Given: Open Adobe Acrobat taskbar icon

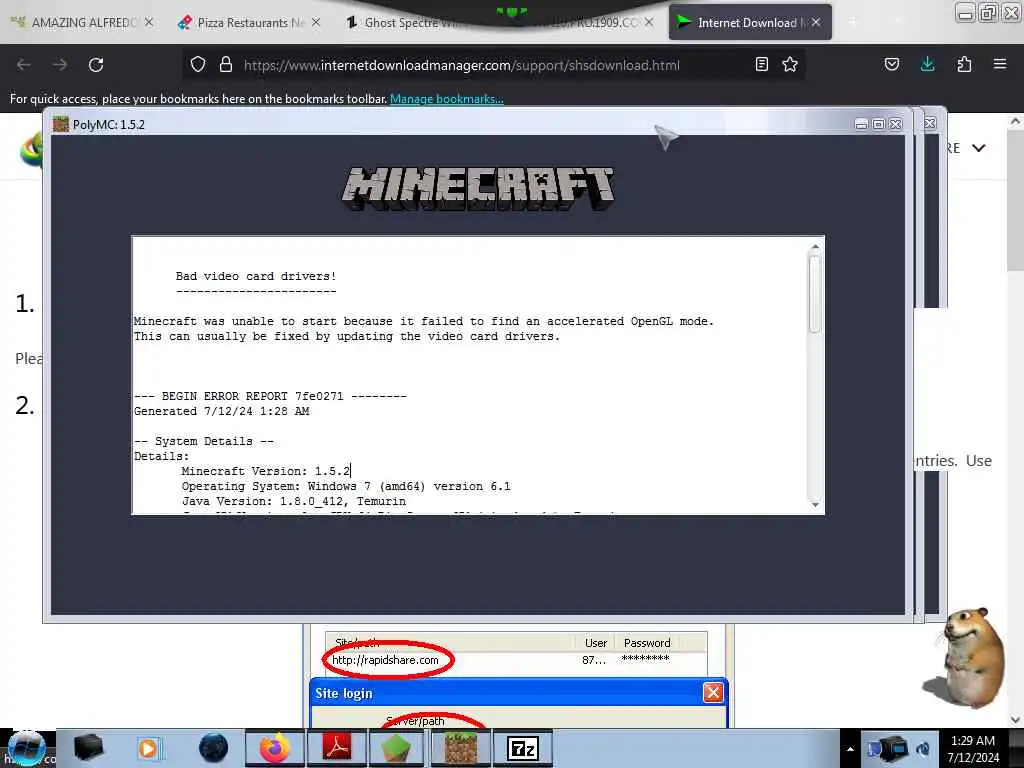Looking at the screenshot, I should click(x=337, y=748).
